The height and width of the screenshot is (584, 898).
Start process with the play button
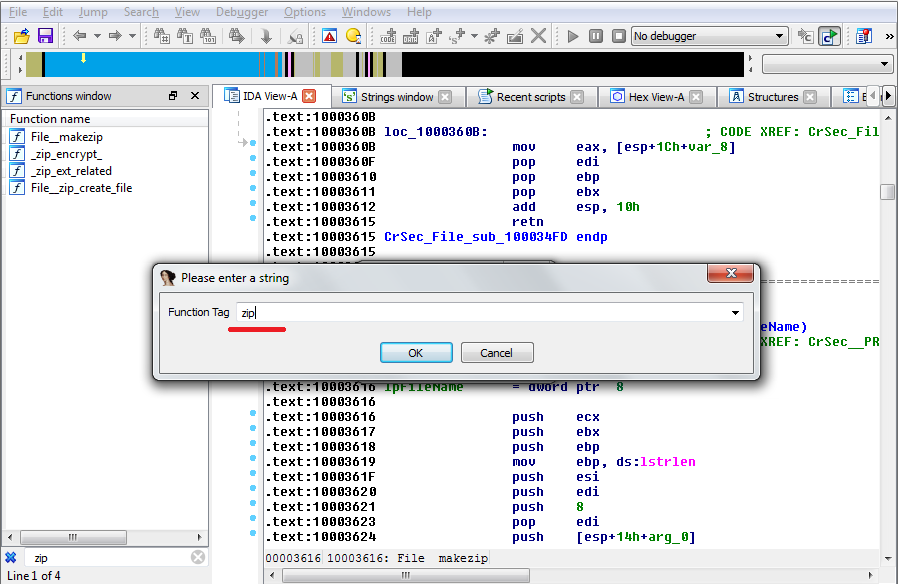pyautogui.click(x=573, y=36)
